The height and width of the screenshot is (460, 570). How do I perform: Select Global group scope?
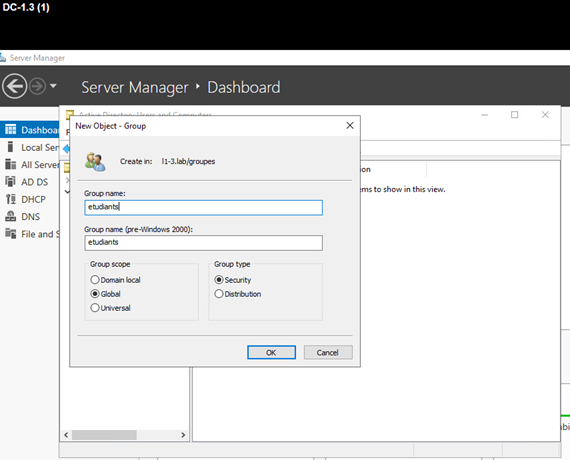coord(105,294)
